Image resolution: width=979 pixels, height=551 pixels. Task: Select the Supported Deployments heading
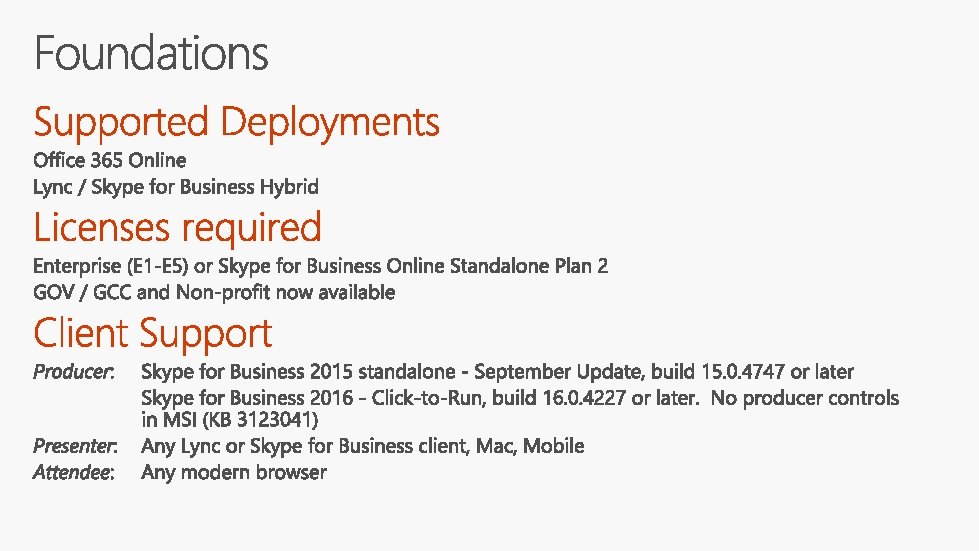tap(237, 123)
